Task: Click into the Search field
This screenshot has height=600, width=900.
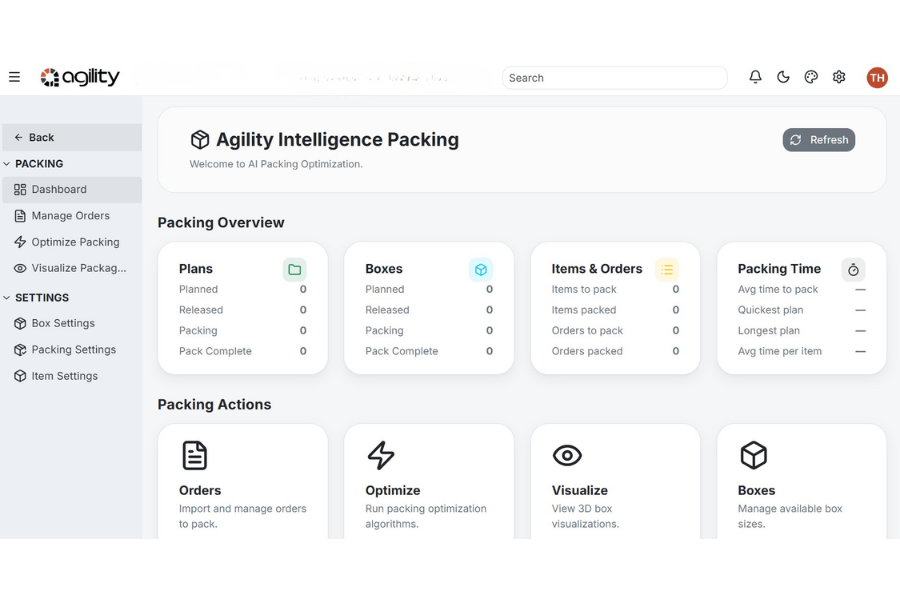Action: 615,78
